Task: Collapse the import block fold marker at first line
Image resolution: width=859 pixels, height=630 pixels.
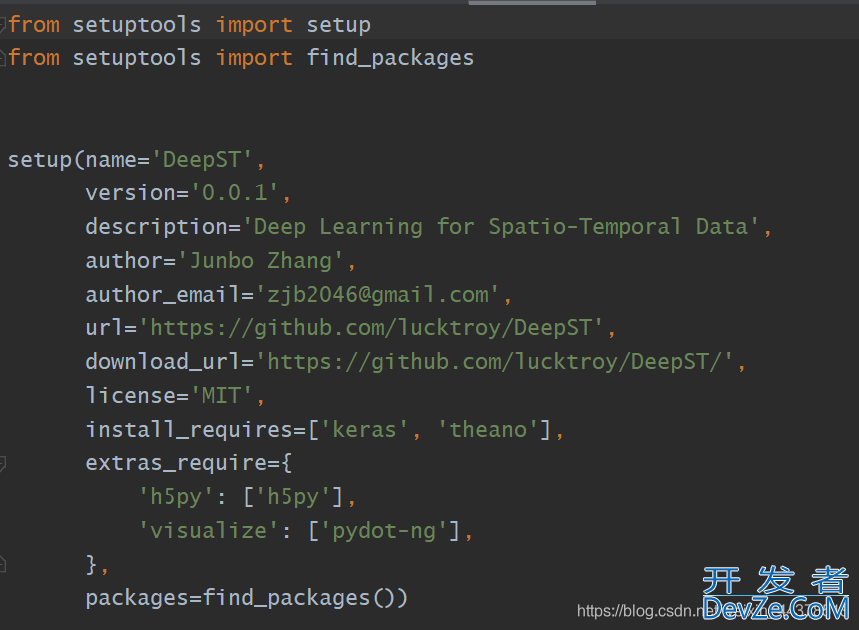Action: (x=2, y=25)
